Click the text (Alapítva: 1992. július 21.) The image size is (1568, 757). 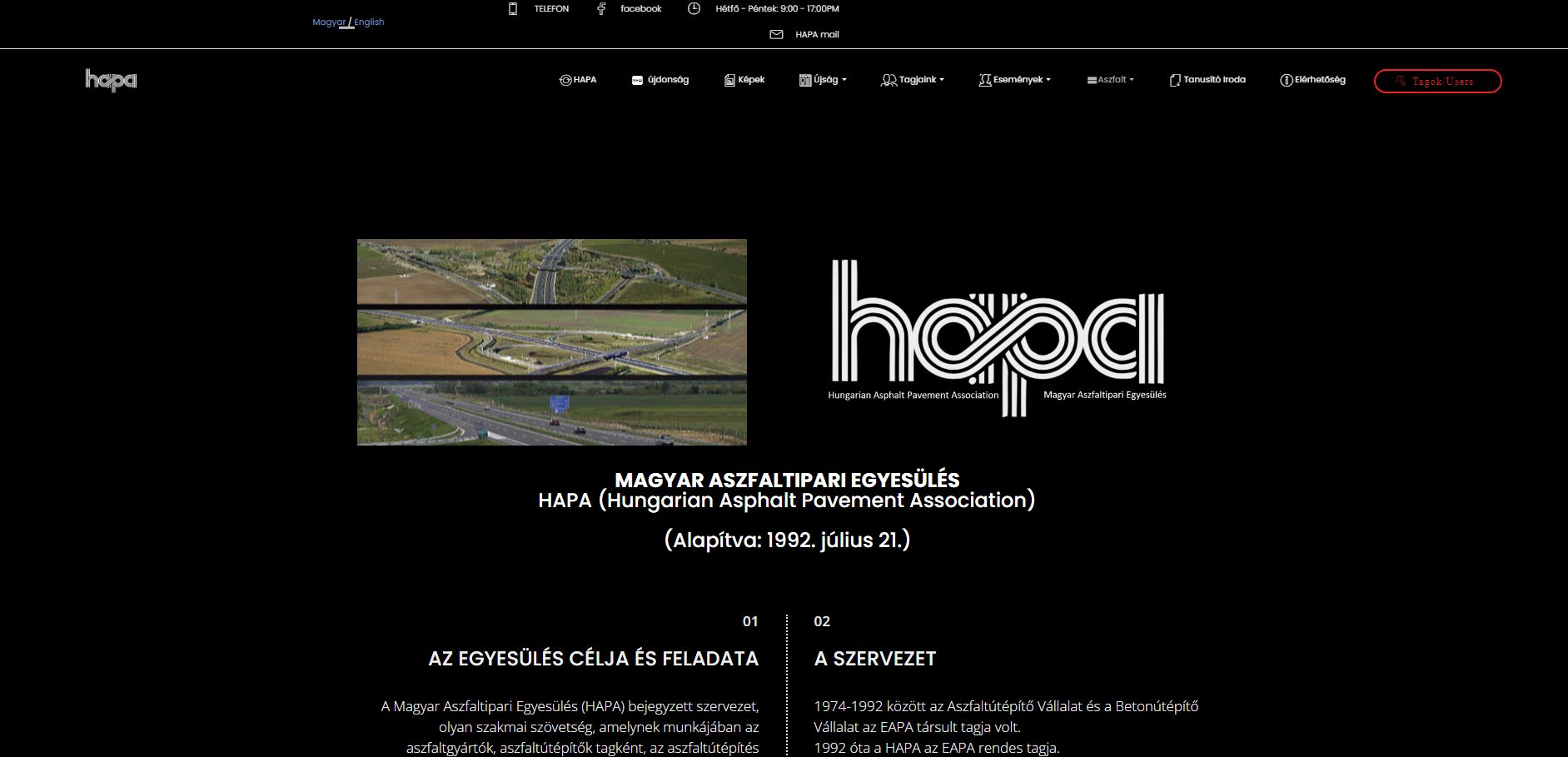pyautogui.click(x=787, y=540)
